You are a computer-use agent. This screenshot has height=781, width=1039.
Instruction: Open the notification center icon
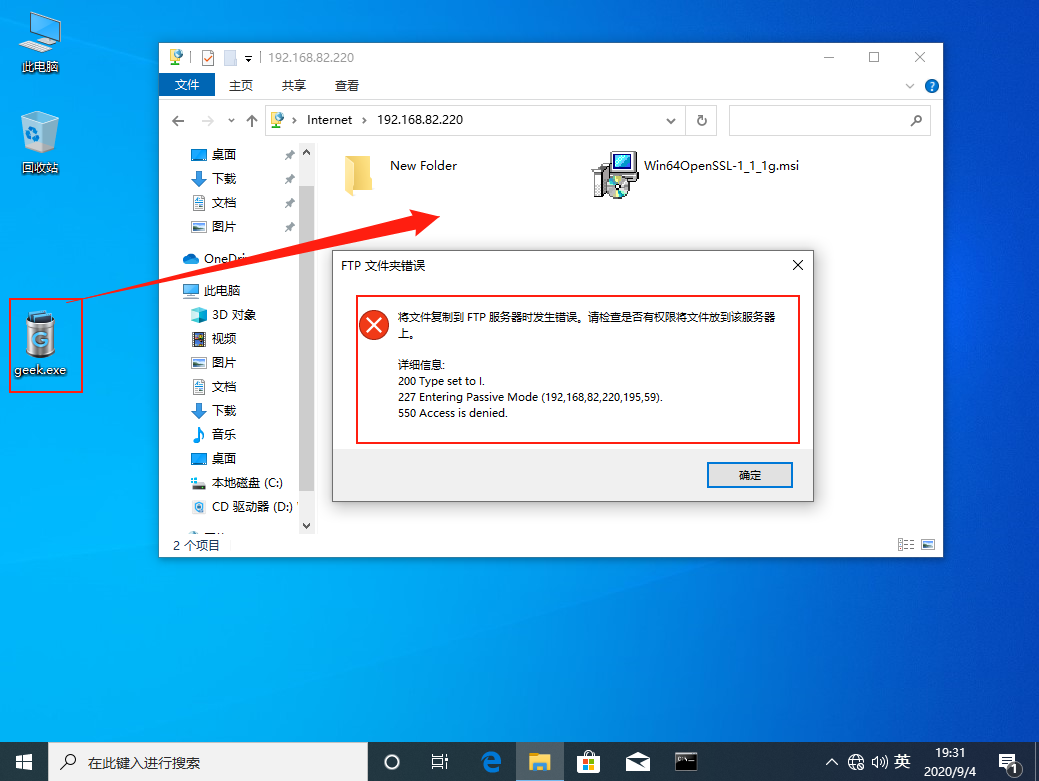point(1009,763)
